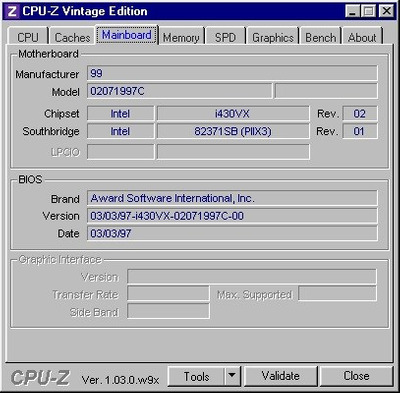Minimize the CPU-Z window

[352, 11]
